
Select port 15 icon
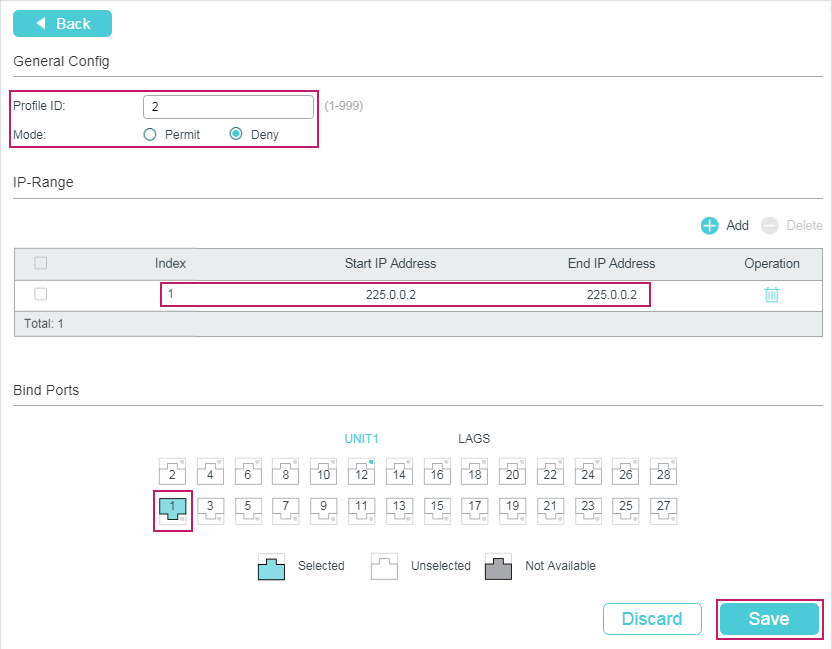coord(437,510)
